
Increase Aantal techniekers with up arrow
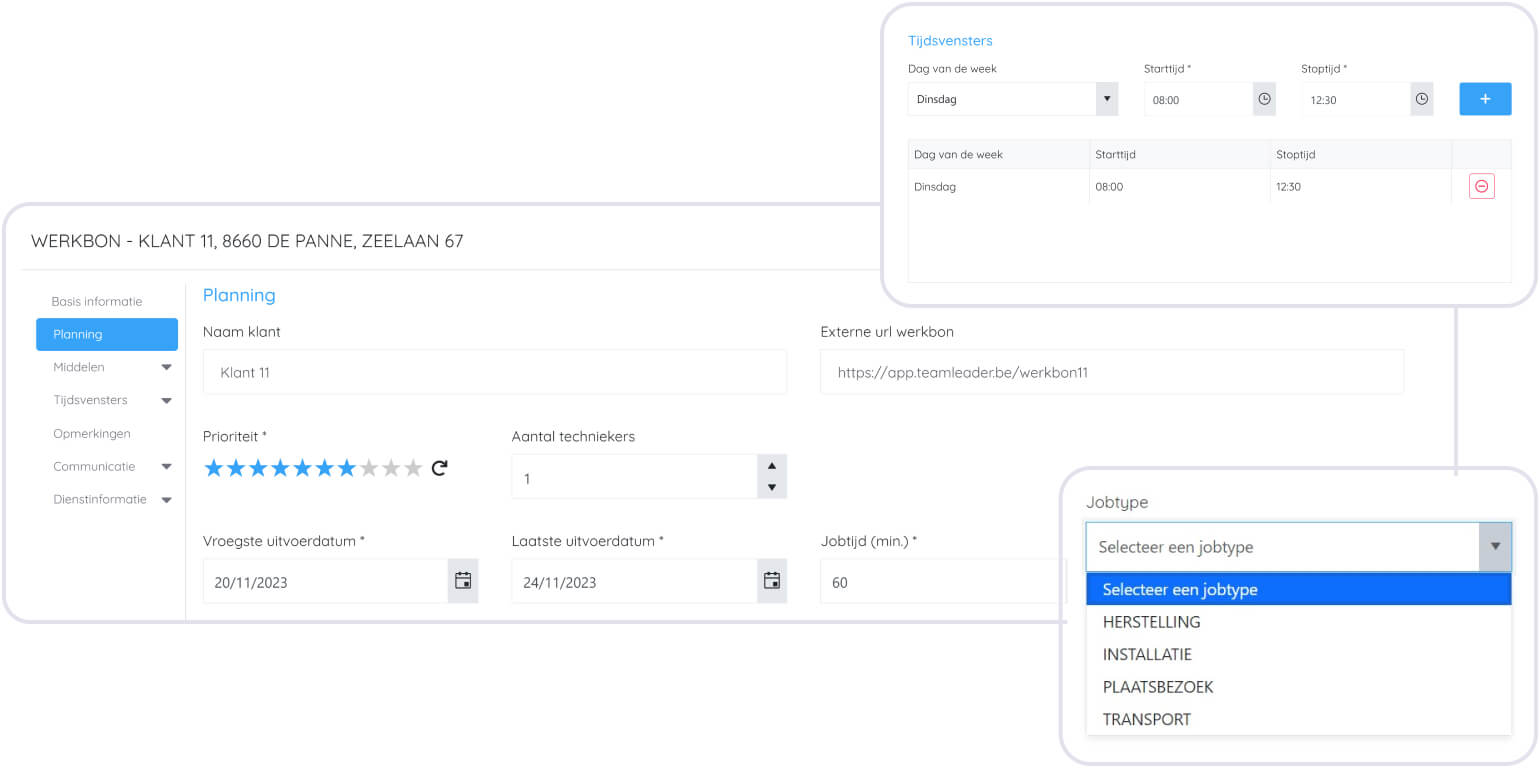pos(771,465)
